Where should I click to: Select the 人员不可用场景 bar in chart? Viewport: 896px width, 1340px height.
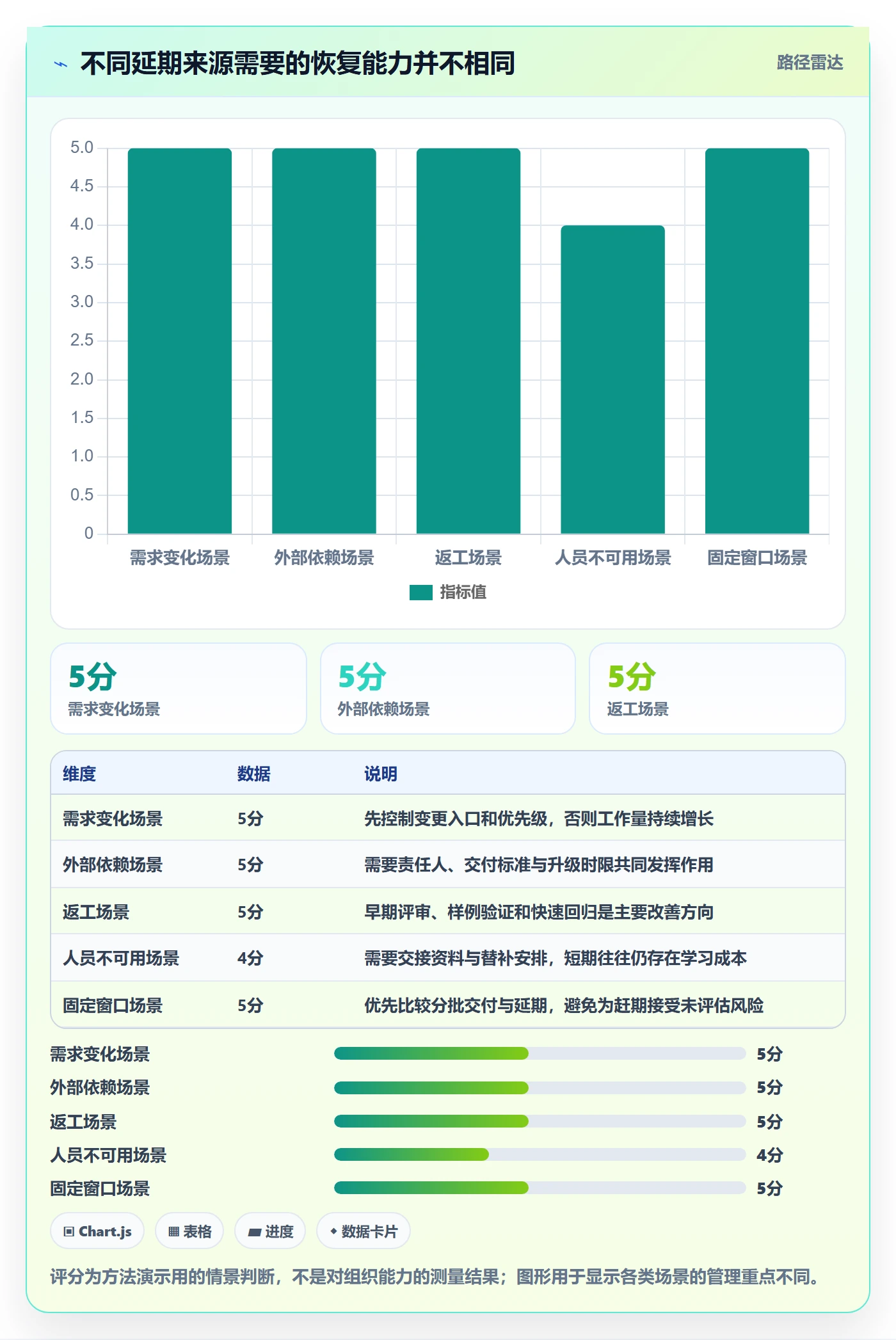point(613,379)
